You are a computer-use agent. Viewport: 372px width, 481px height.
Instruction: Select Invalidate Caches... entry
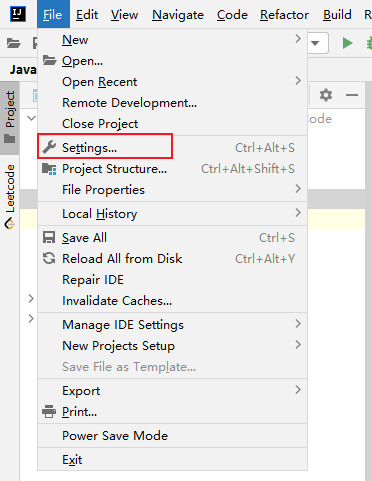click(x=172, y=301)
